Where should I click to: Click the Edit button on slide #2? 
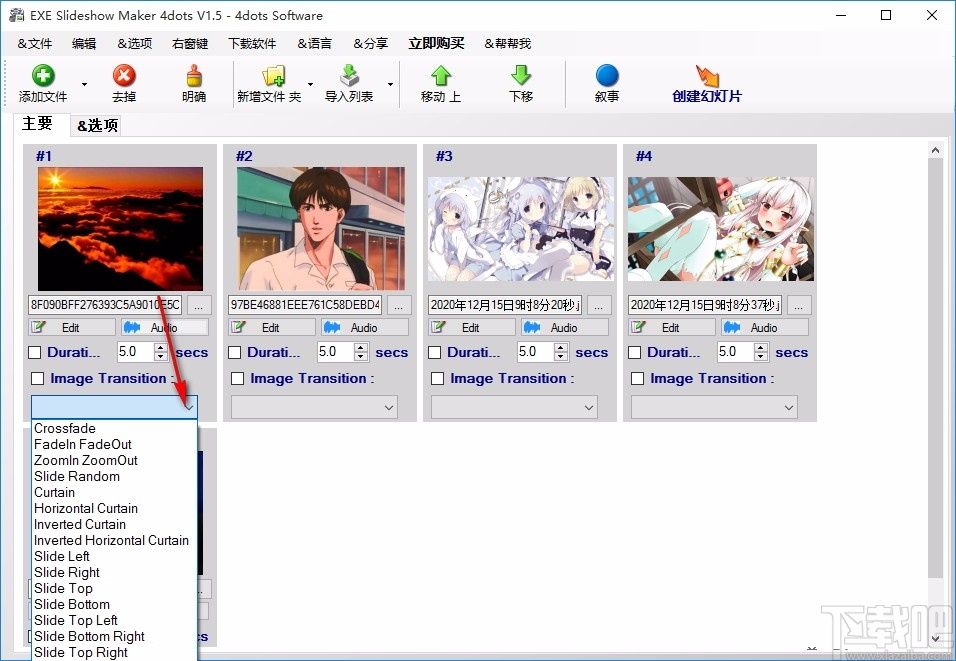pyautogui.click(x=271, y=327)
